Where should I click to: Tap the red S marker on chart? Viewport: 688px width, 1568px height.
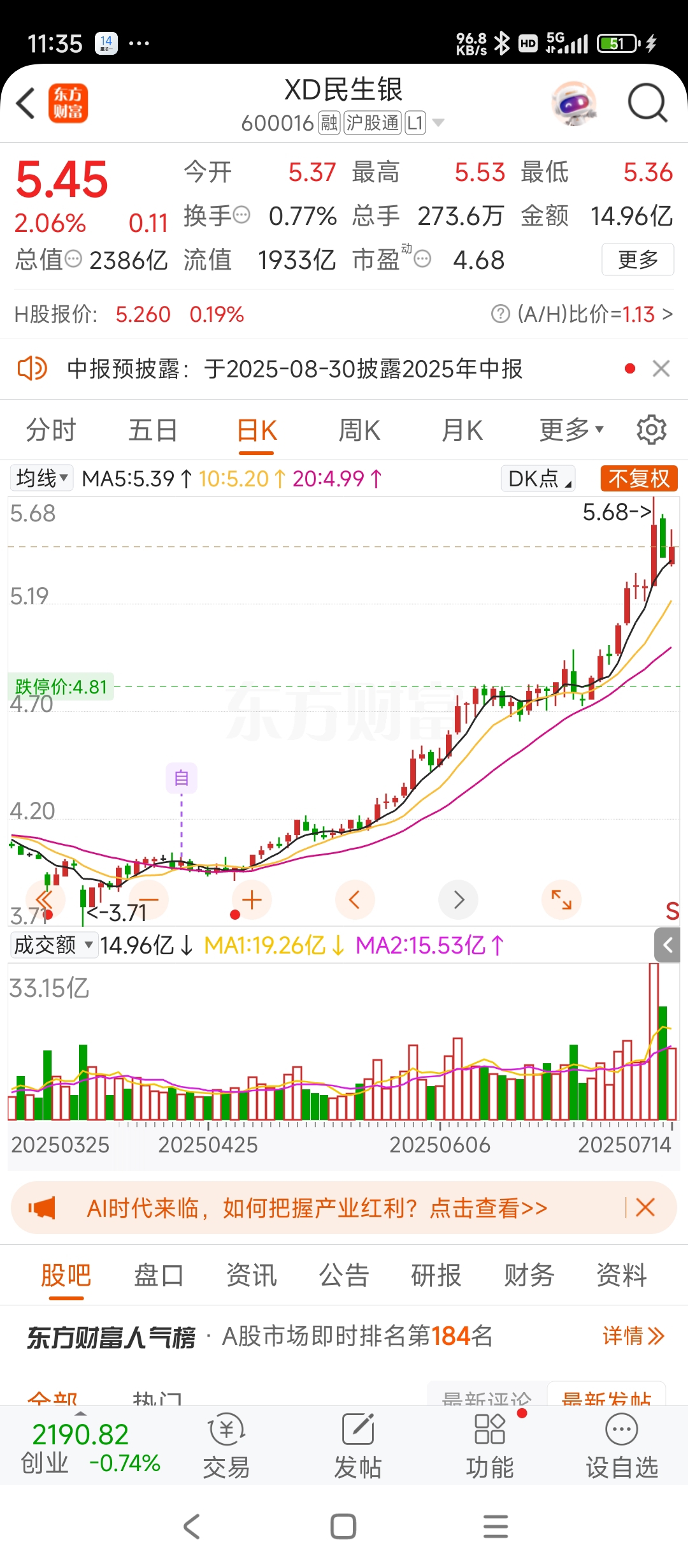pos(672,911)
